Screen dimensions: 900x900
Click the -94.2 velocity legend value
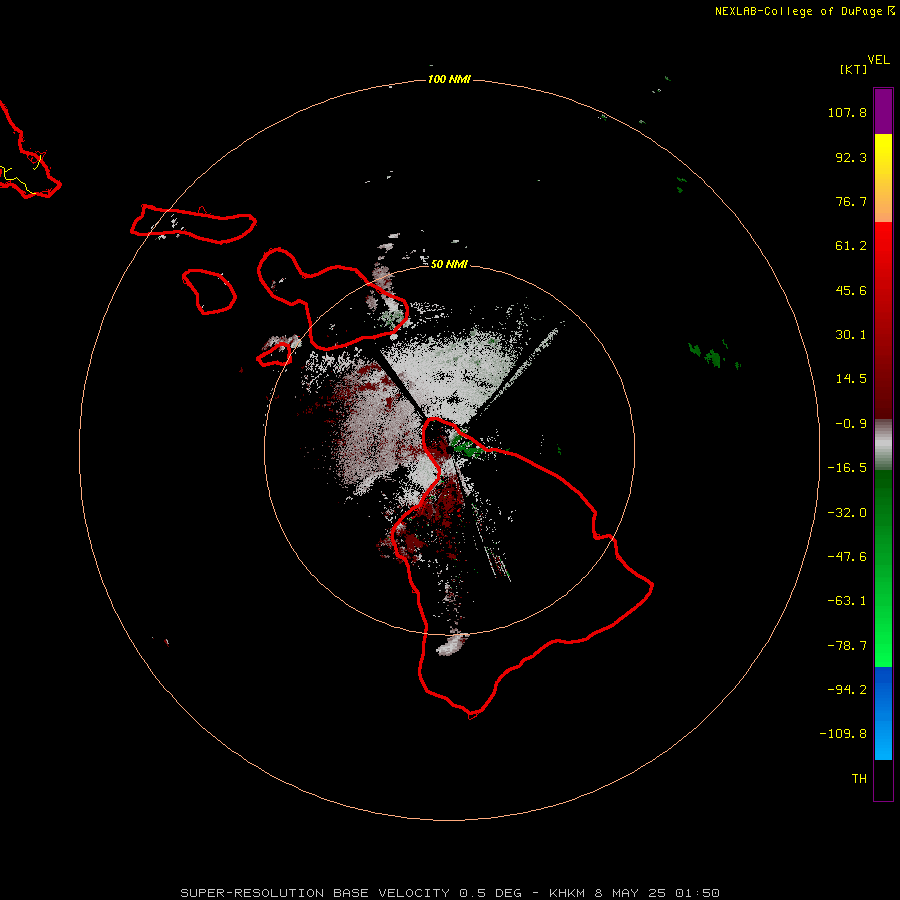[847, 689]
